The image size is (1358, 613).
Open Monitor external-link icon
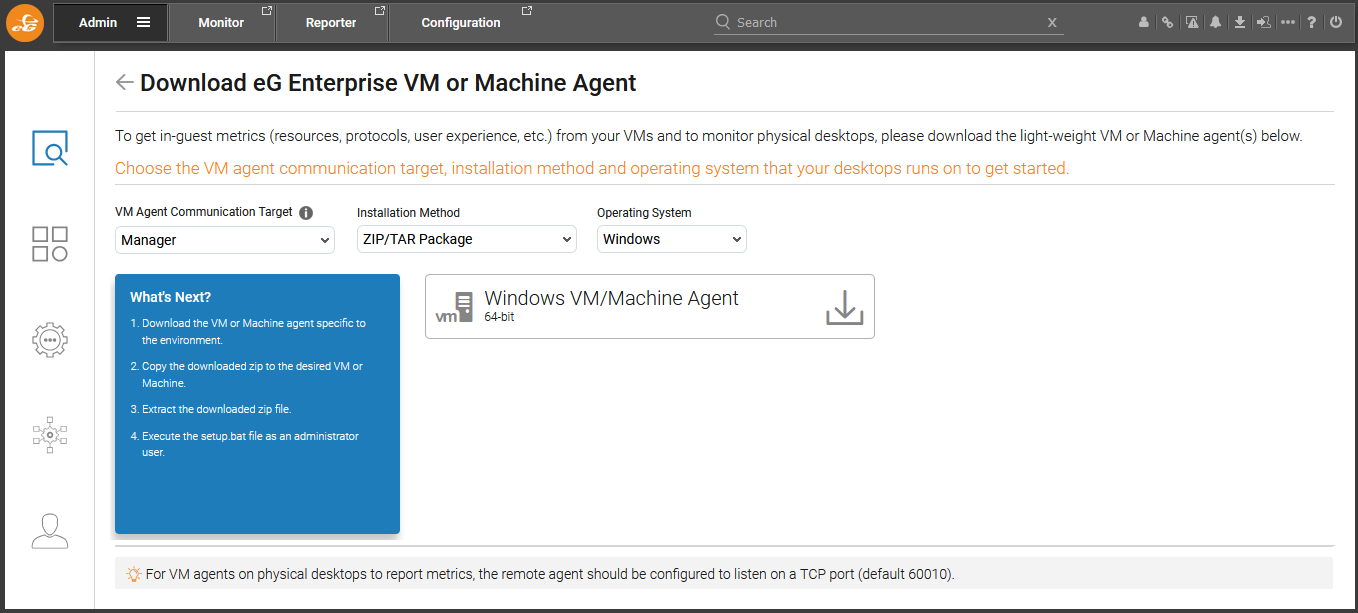pos(266,11)
